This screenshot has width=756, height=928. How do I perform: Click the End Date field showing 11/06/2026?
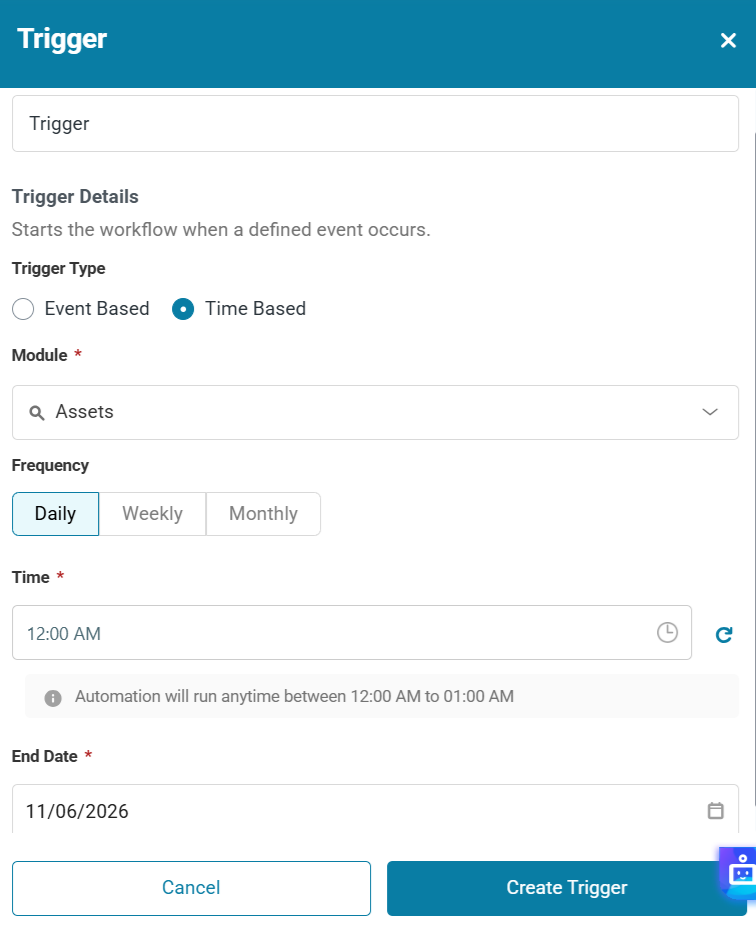pyautogui.click(x=350, y=811)
